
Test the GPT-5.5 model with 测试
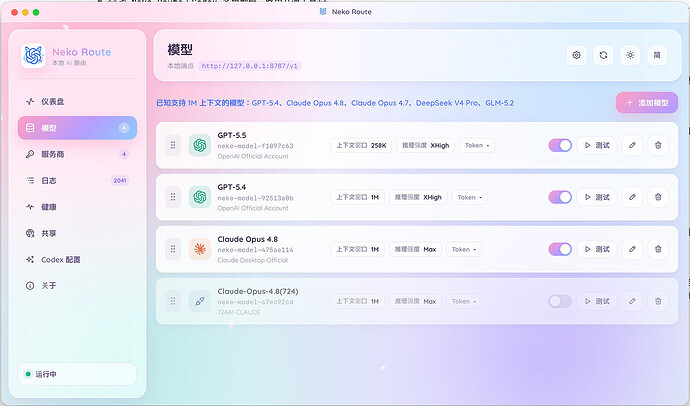point(597,145)
